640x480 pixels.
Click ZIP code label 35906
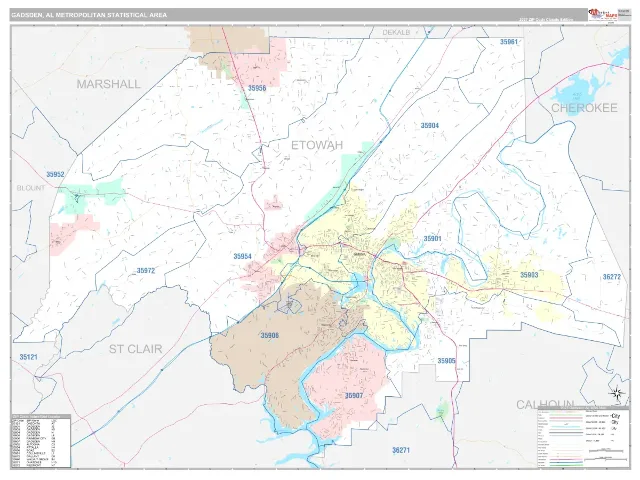click(269, 336)
